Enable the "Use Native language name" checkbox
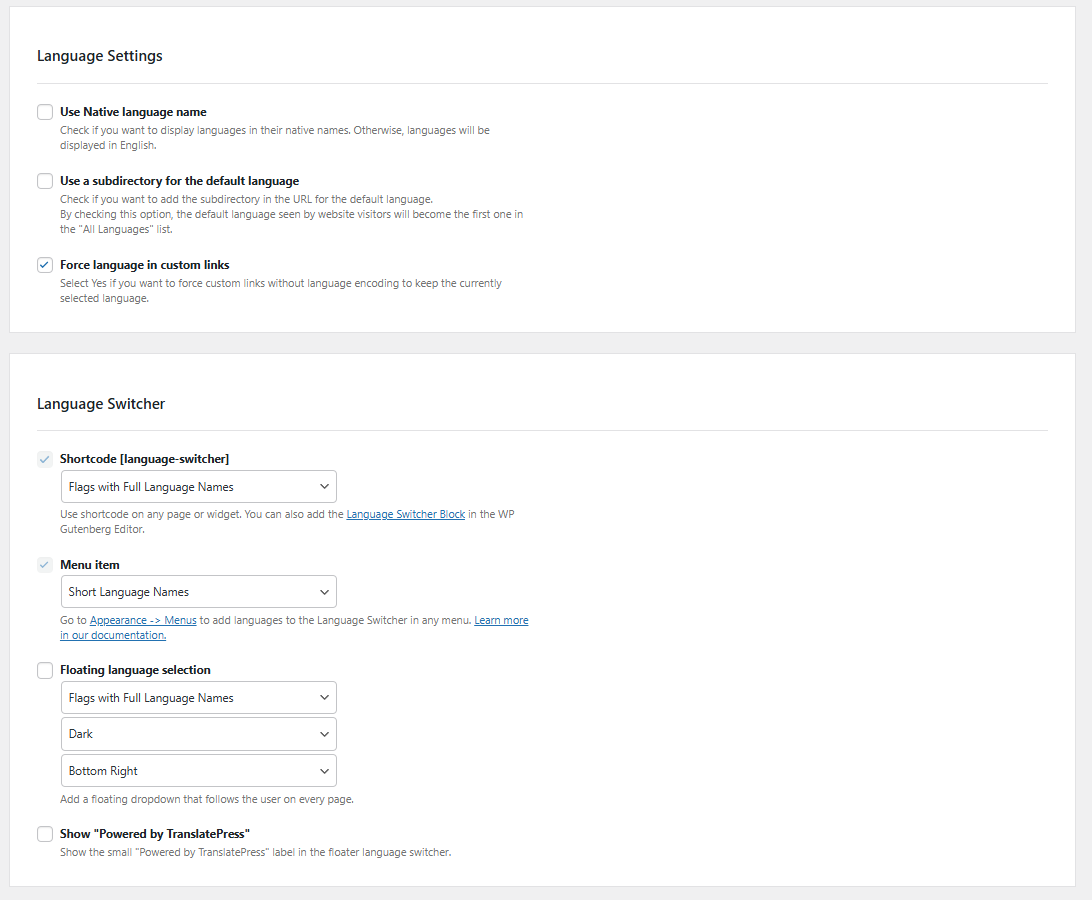This screenshot has height=900, width=1092. [x=44, y=111]
